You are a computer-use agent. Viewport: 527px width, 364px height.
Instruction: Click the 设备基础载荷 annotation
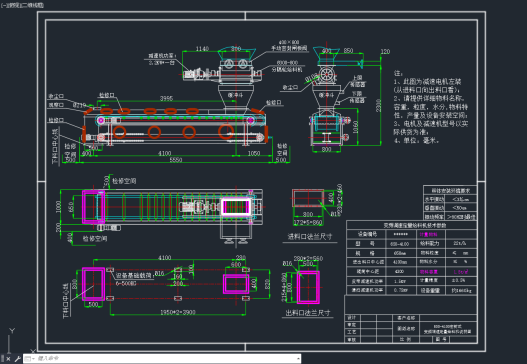pyautogui.click(x=134, y=276)
